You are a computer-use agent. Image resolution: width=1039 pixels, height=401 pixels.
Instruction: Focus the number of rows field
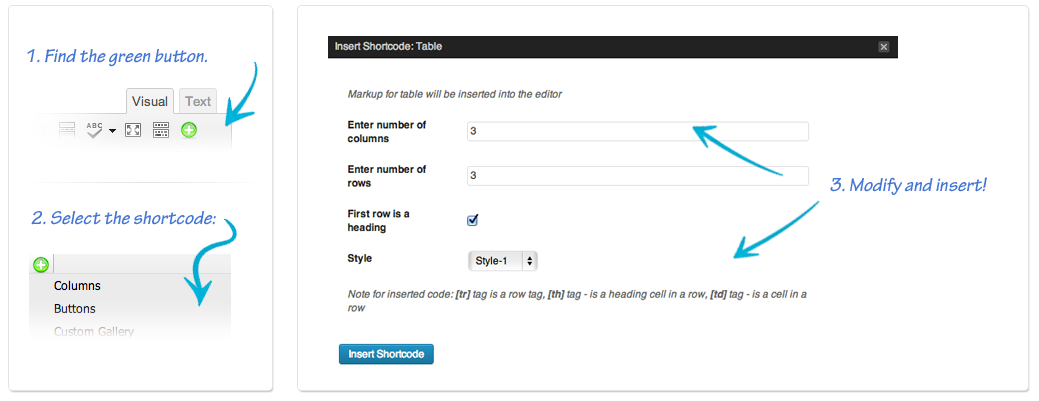click(x=637, y=176)
